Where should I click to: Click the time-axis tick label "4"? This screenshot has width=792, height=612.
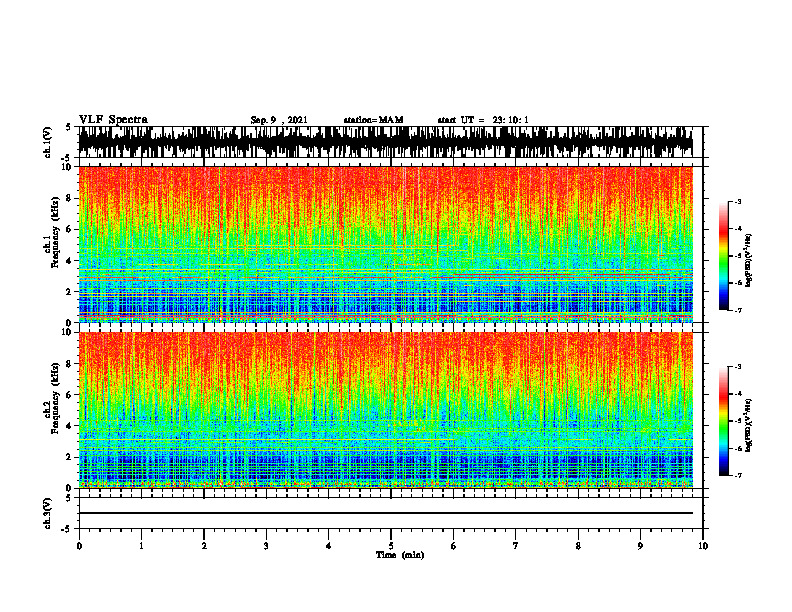329,546
